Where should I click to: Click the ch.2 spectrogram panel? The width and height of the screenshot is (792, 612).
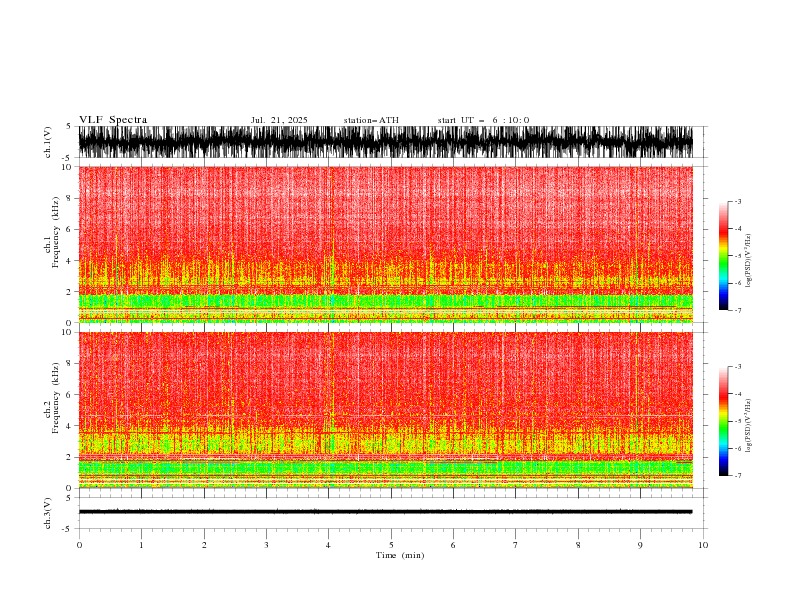coord(385,410)
